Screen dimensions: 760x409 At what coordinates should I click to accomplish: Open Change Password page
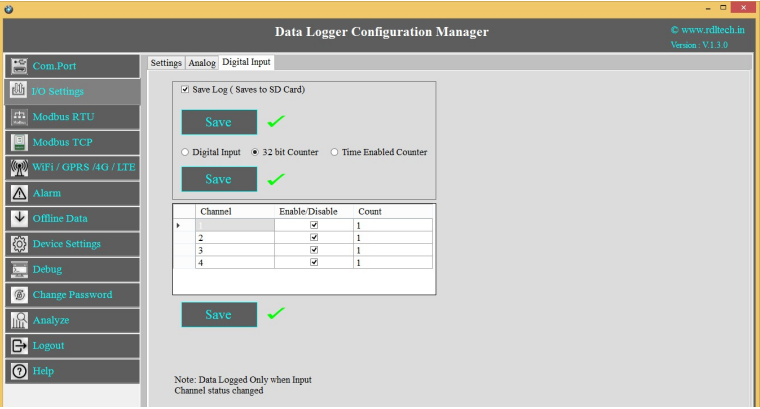tap(73, 295)
